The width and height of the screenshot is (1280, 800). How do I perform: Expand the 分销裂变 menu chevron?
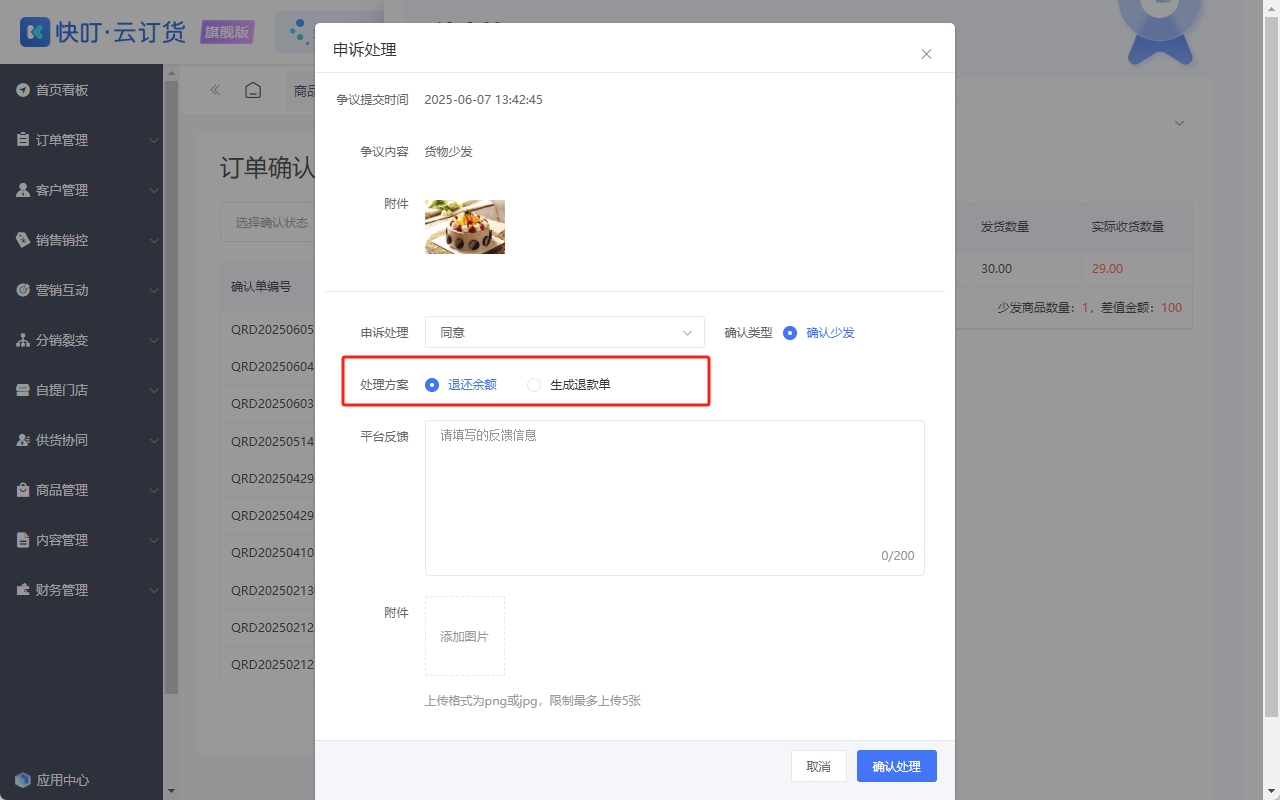[154, 341]
